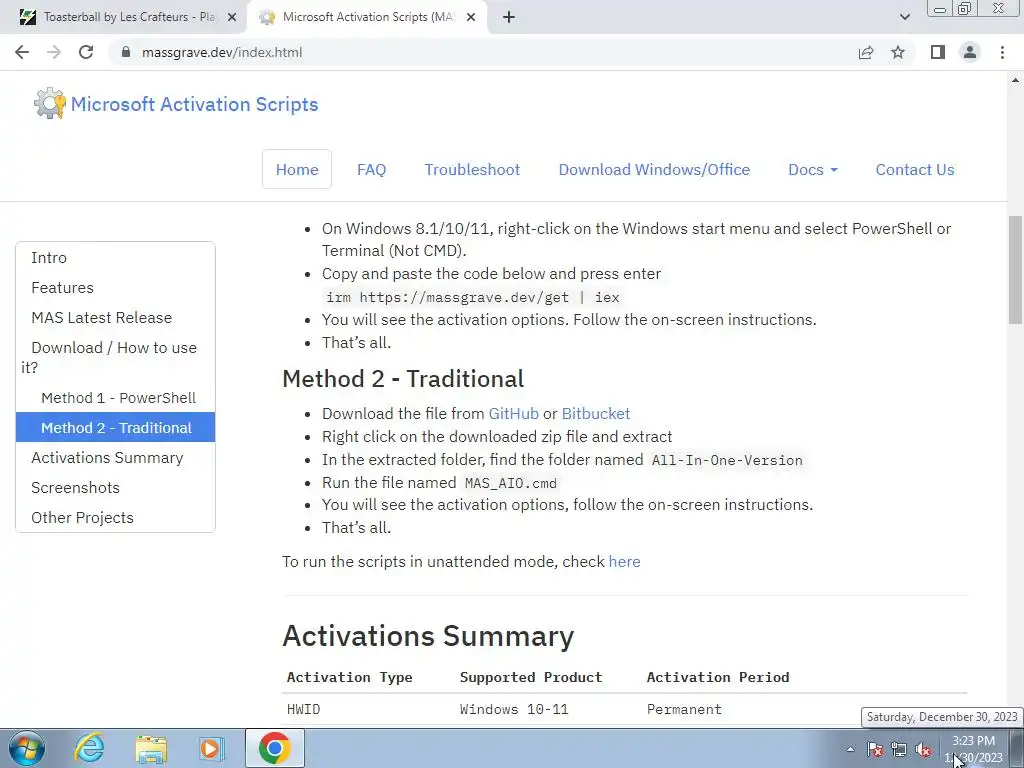Click the irm https://massgrave.dev/get code
Viewport: 1024px width, 768px height.
coord(473,298)
